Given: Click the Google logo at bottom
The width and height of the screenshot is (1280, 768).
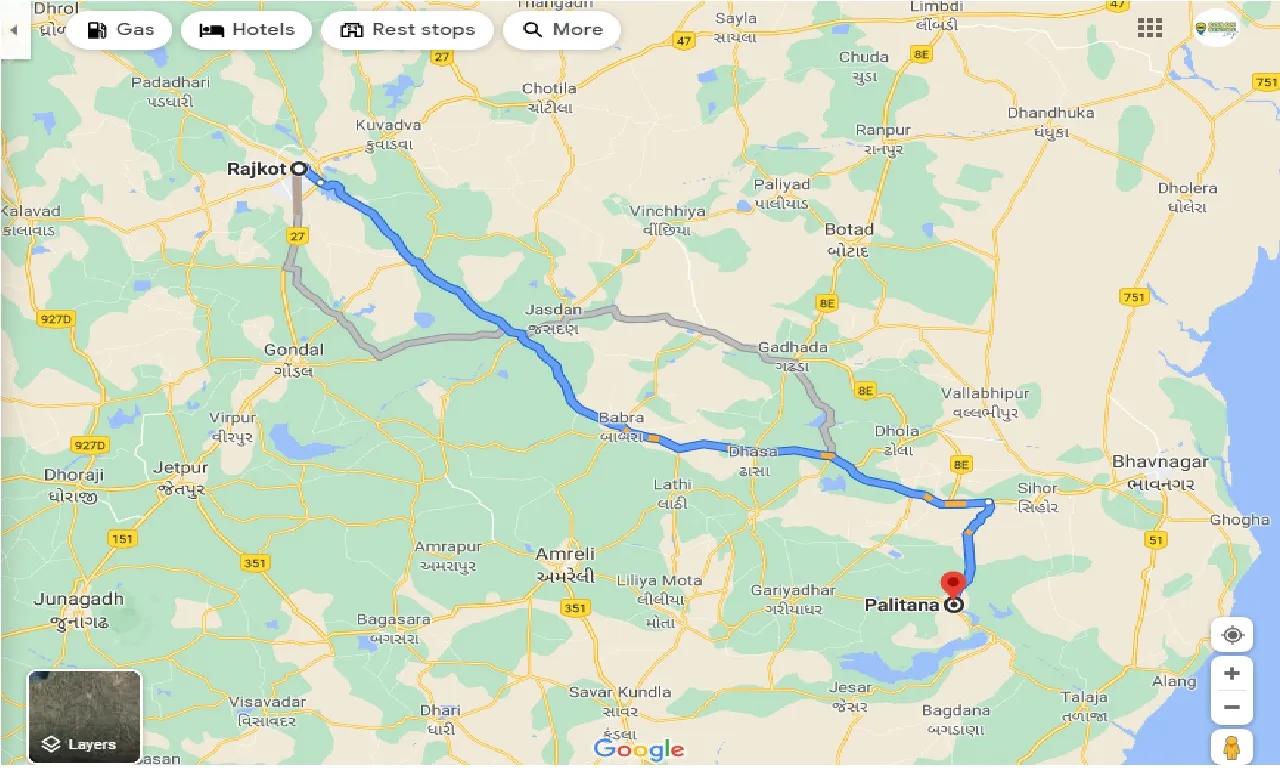Looking at the screenshot, I should (639, 749).
